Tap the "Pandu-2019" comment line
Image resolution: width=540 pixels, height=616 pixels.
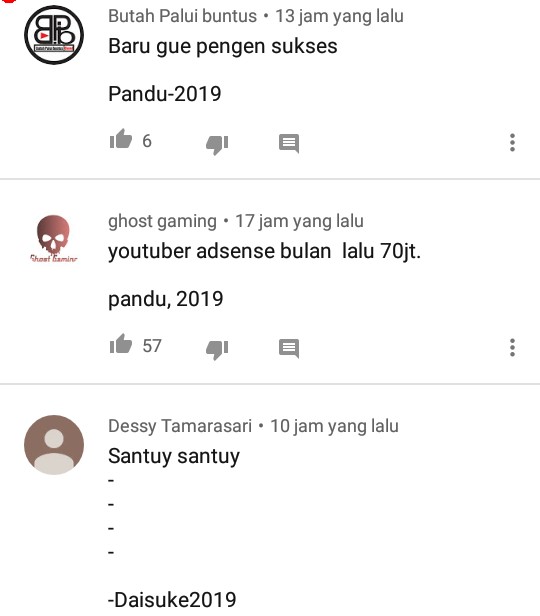(x=165, y=94)
